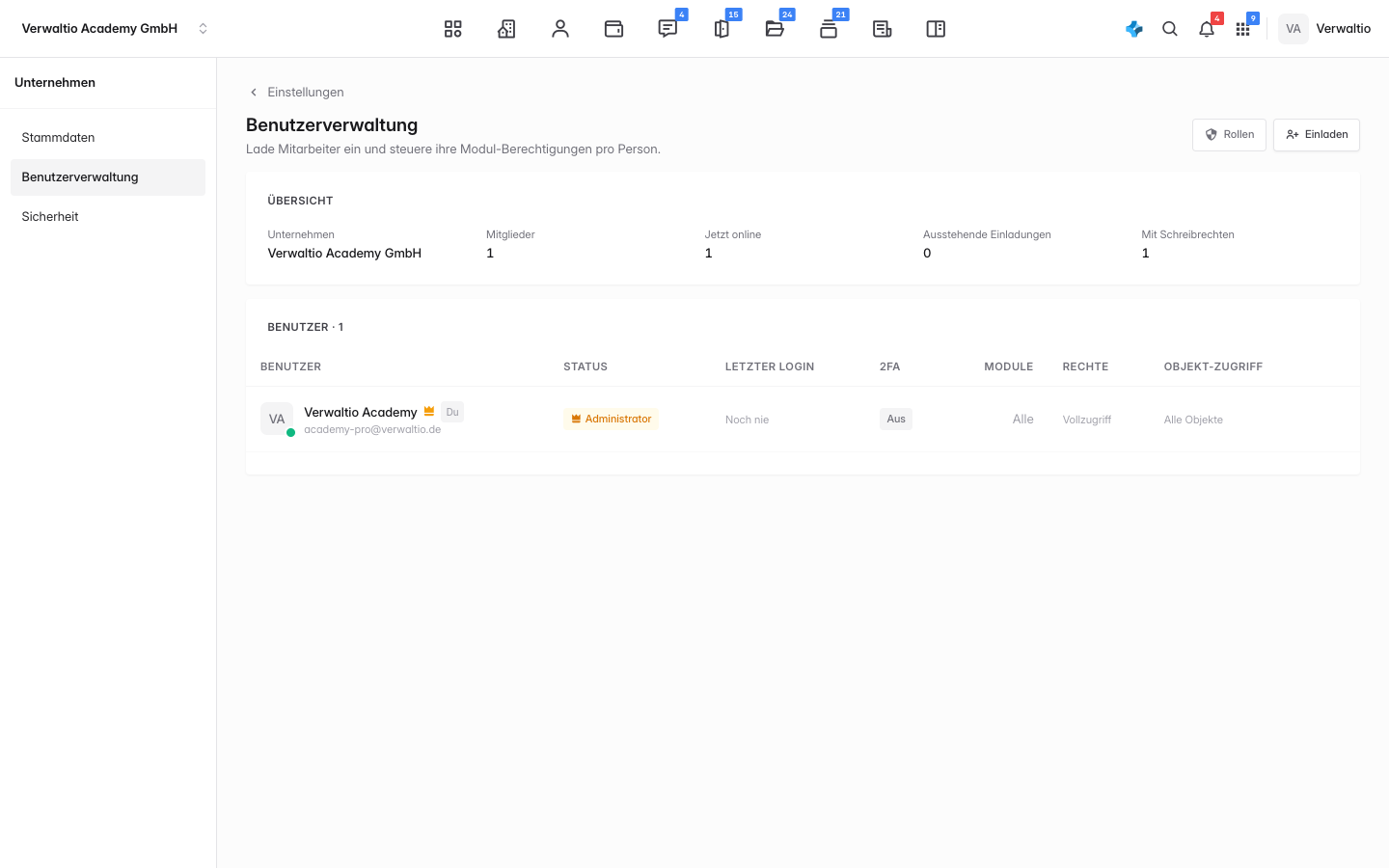Open the wallet finance icon

coord(613,29)
